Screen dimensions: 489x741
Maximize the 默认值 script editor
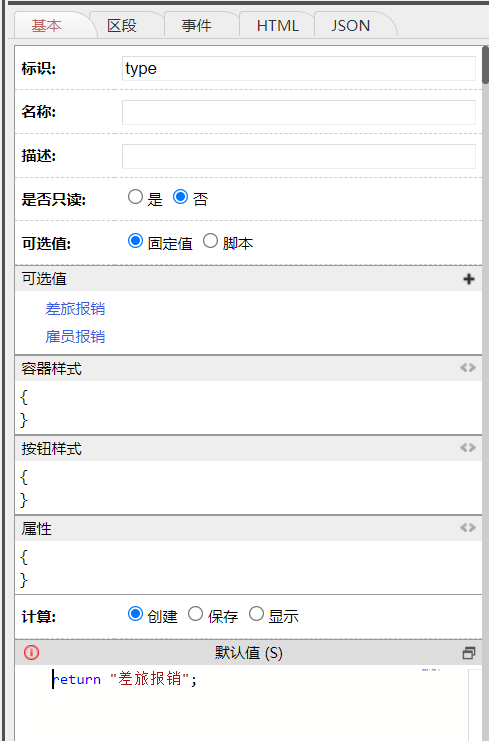(x=469, y=653)
